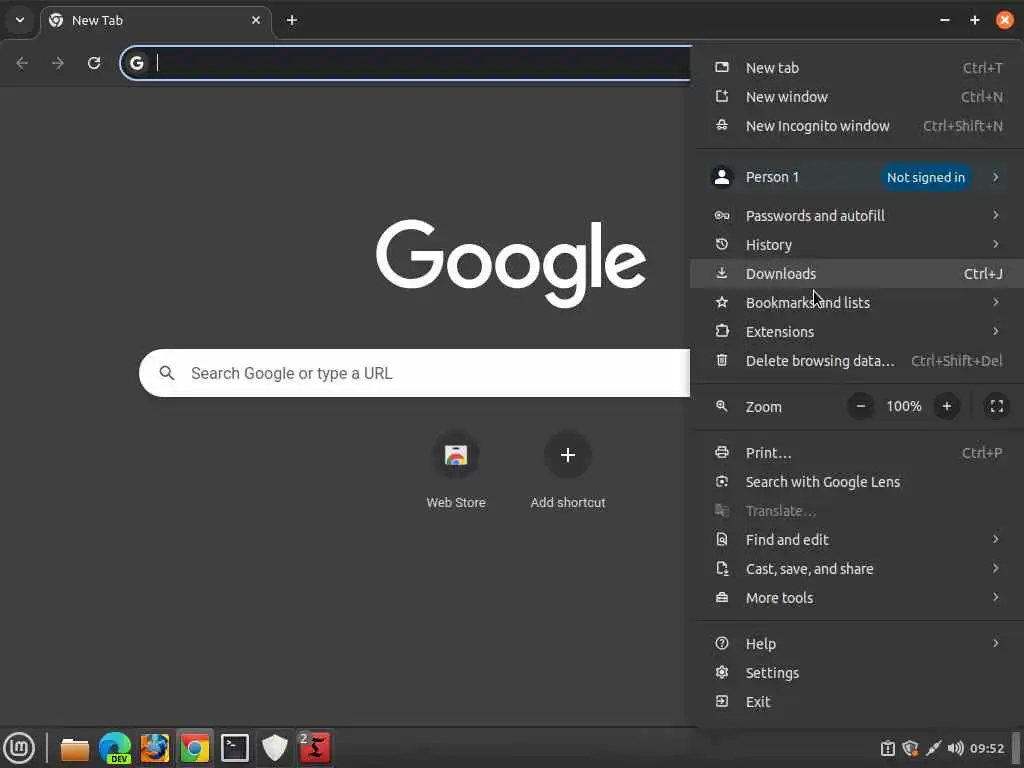Image resolution: width=1024 pixels, height=768 pixels.
Task: Click the incognito hat-and-glasses icon
Action: pyautogui.click(x=722, y=125)
